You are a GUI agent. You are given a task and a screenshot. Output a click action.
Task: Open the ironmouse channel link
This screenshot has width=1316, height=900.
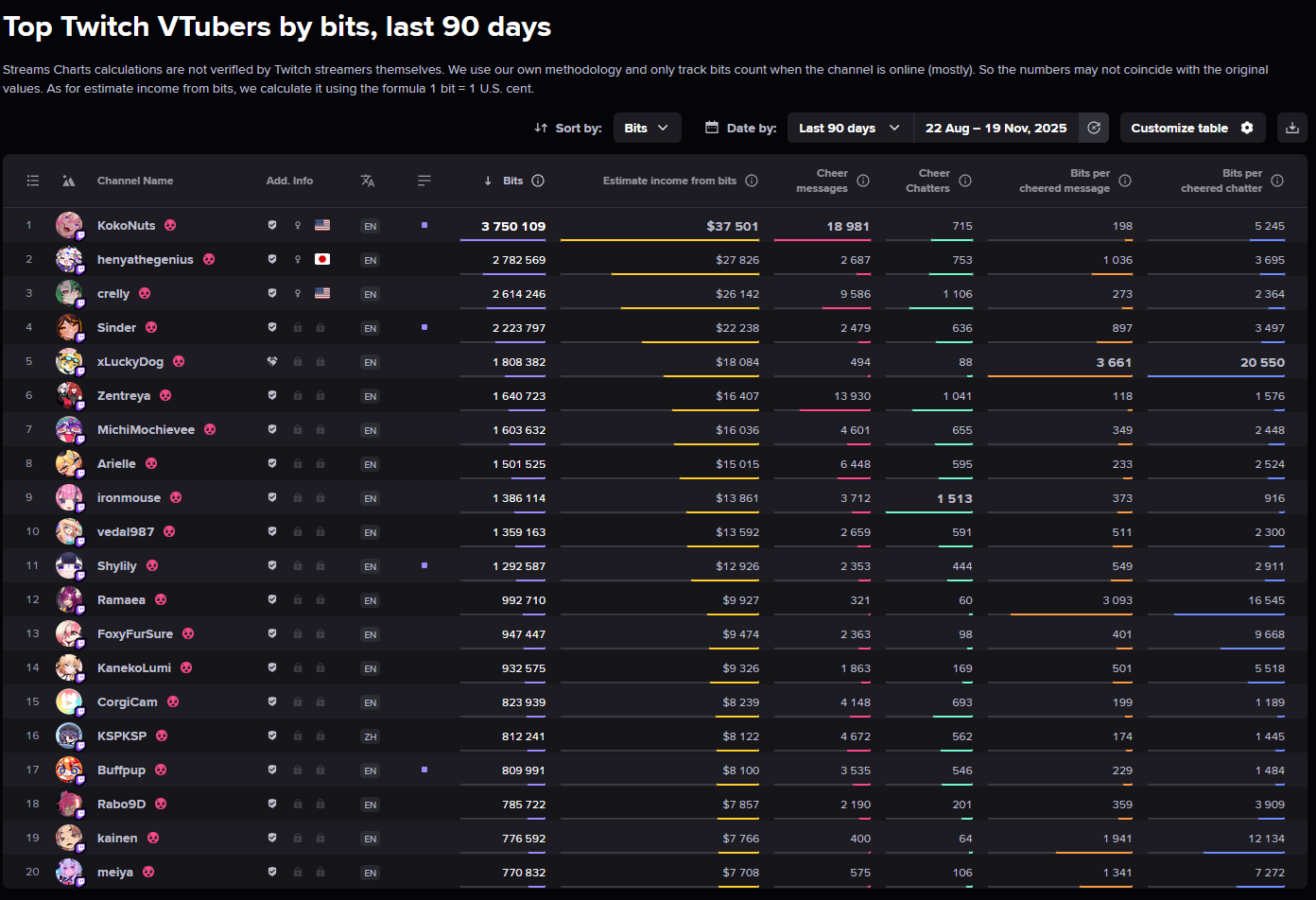[x=129, y=498]
